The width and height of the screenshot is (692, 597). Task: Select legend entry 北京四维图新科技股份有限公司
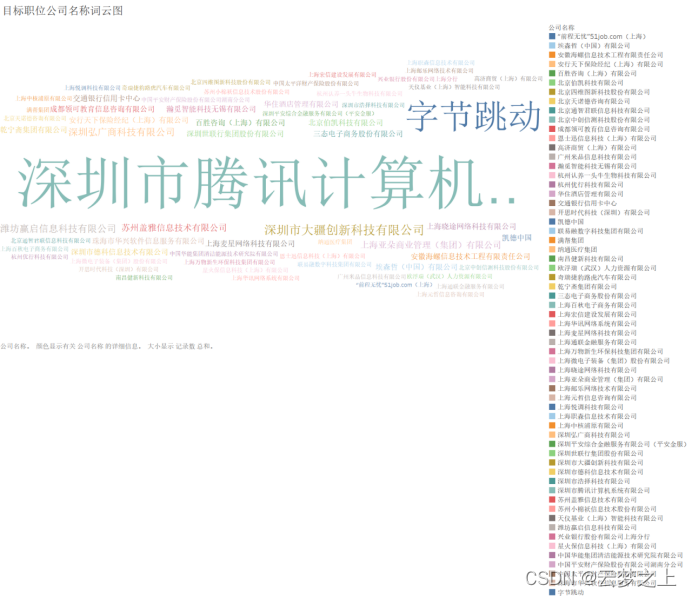tap(599, 92)
